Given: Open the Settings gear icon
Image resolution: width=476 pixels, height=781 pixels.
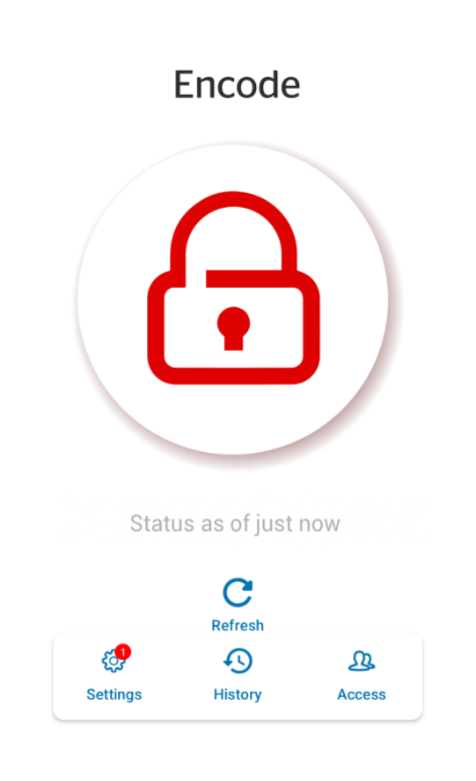Looking at the screenshot, I should [x=113, y=661].
